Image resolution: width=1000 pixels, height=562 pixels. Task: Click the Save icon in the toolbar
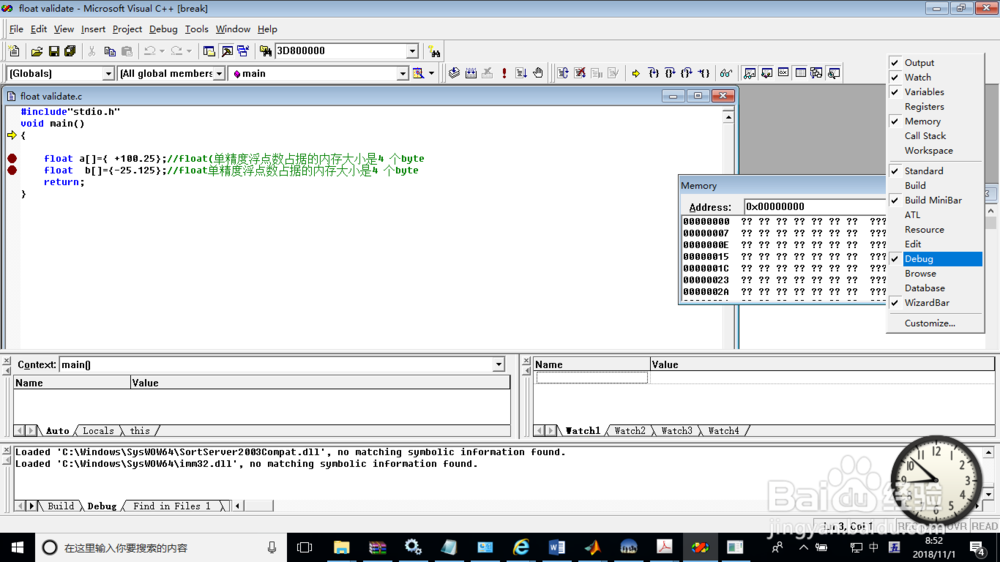pyautogui.click(x=54, y=51)
